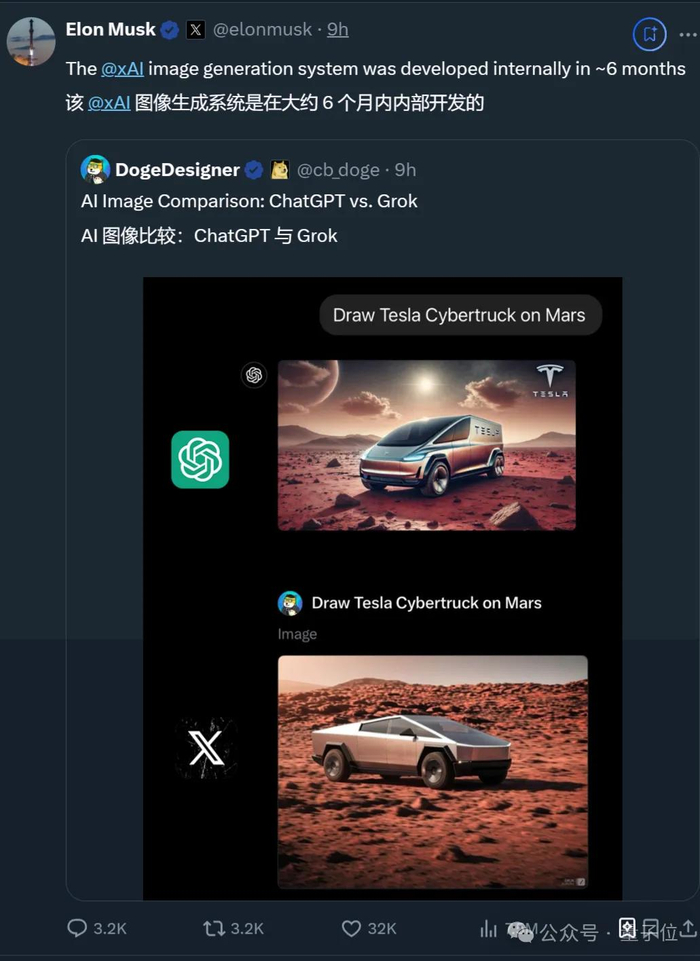700x961 pixels.
Task: Click the green ChatGPT logo in image
Action: click(x=200, y=460)
